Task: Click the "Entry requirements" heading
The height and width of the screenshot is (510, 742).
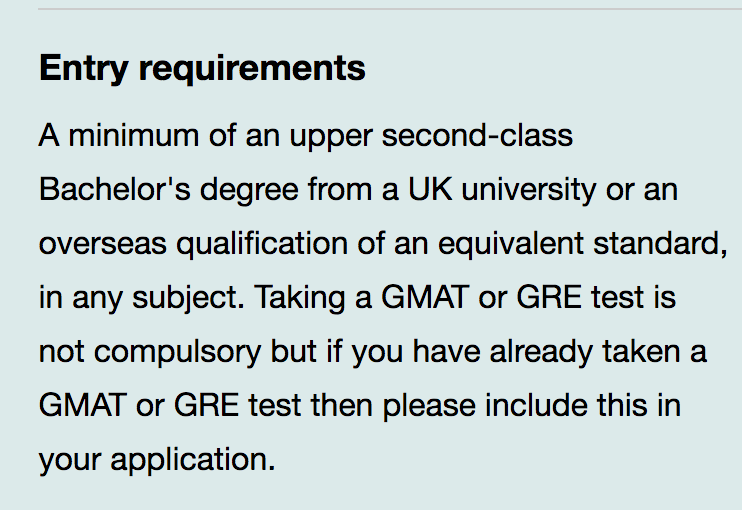Action: pyautogui.click(x=202, y=69)
